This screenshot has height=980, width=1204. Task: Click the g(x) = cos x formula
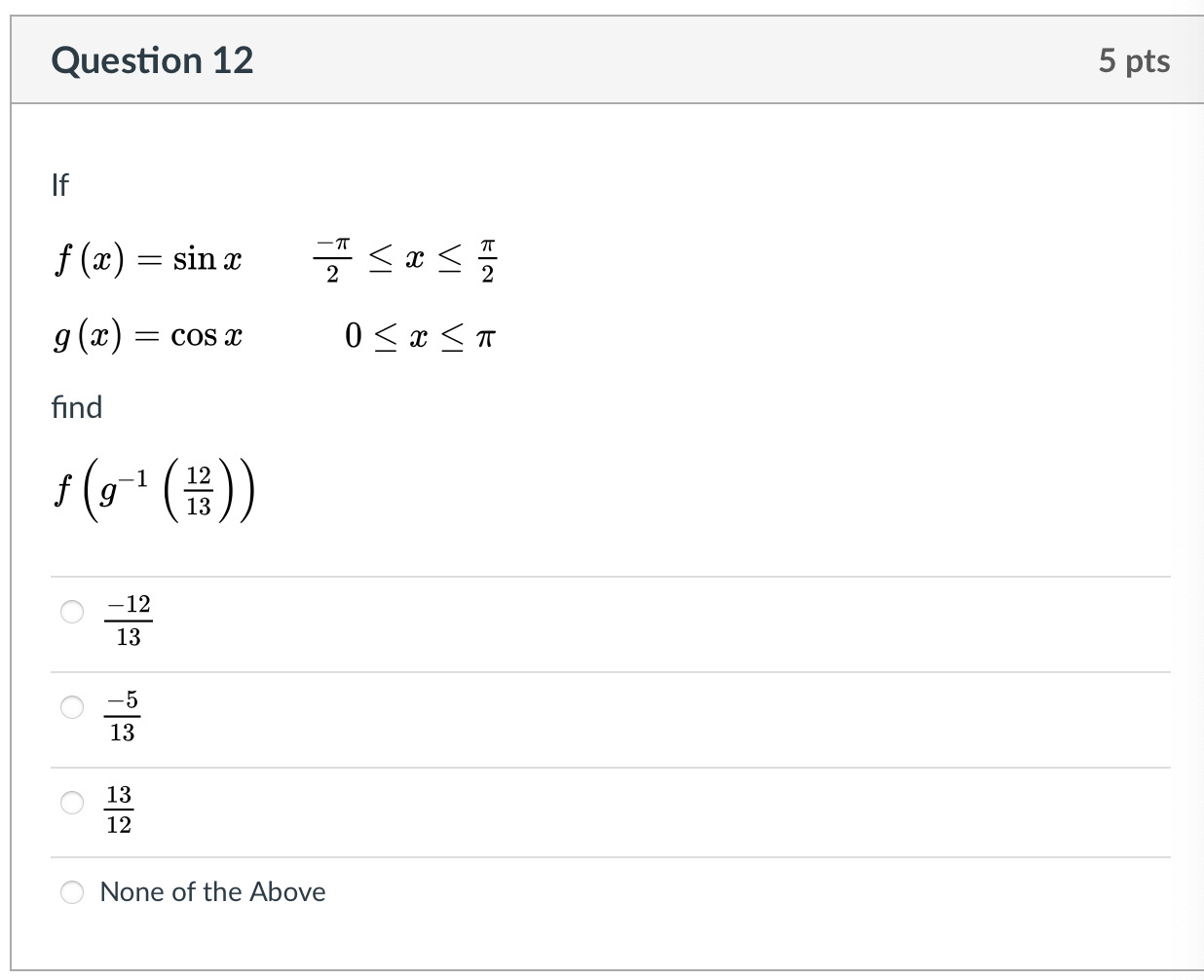click(148, 335)
